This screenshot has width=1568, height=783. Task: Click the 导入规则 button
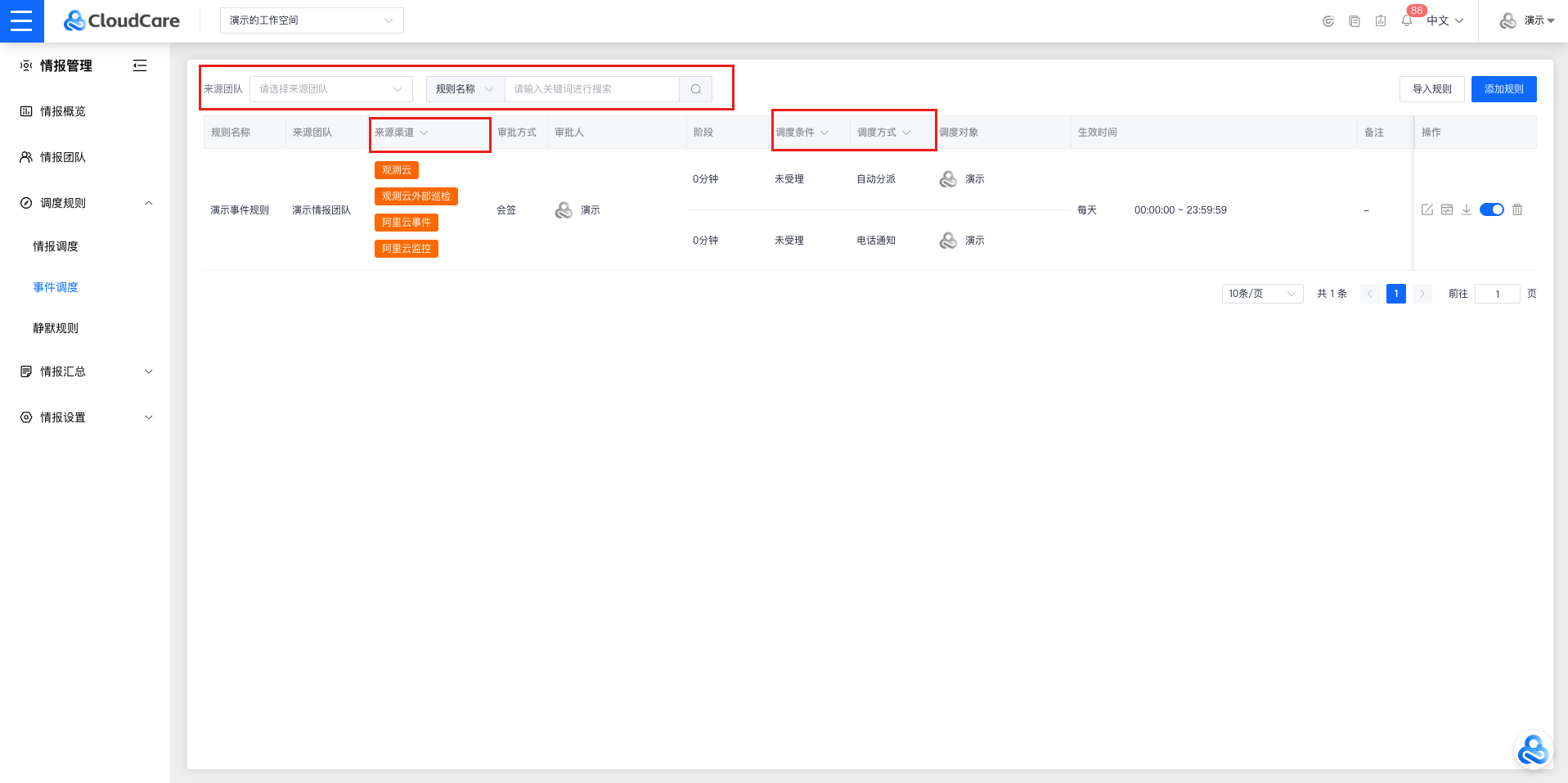coord(1431,89)
